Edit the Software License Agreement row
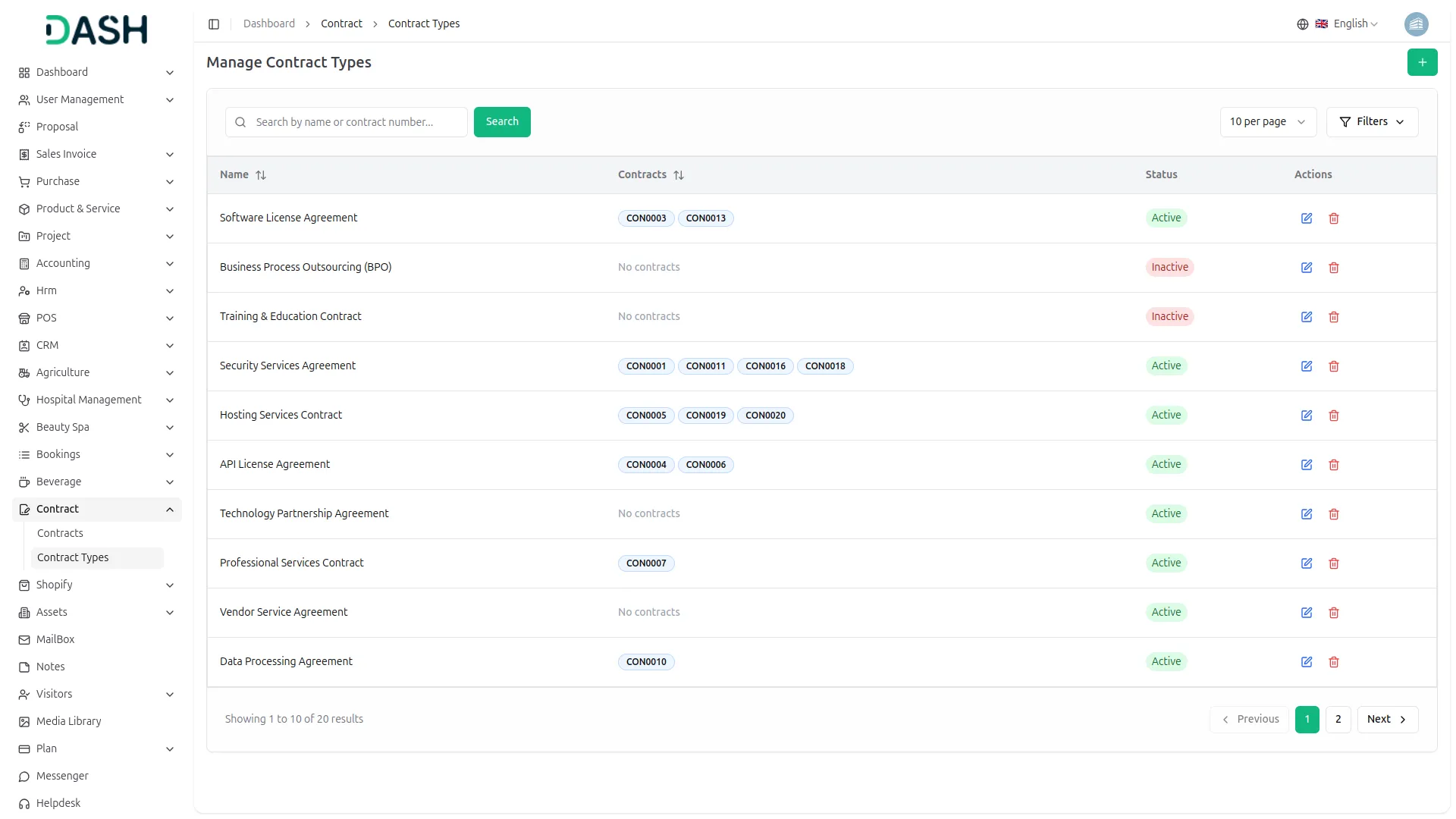 click(x=1306, y=218)
